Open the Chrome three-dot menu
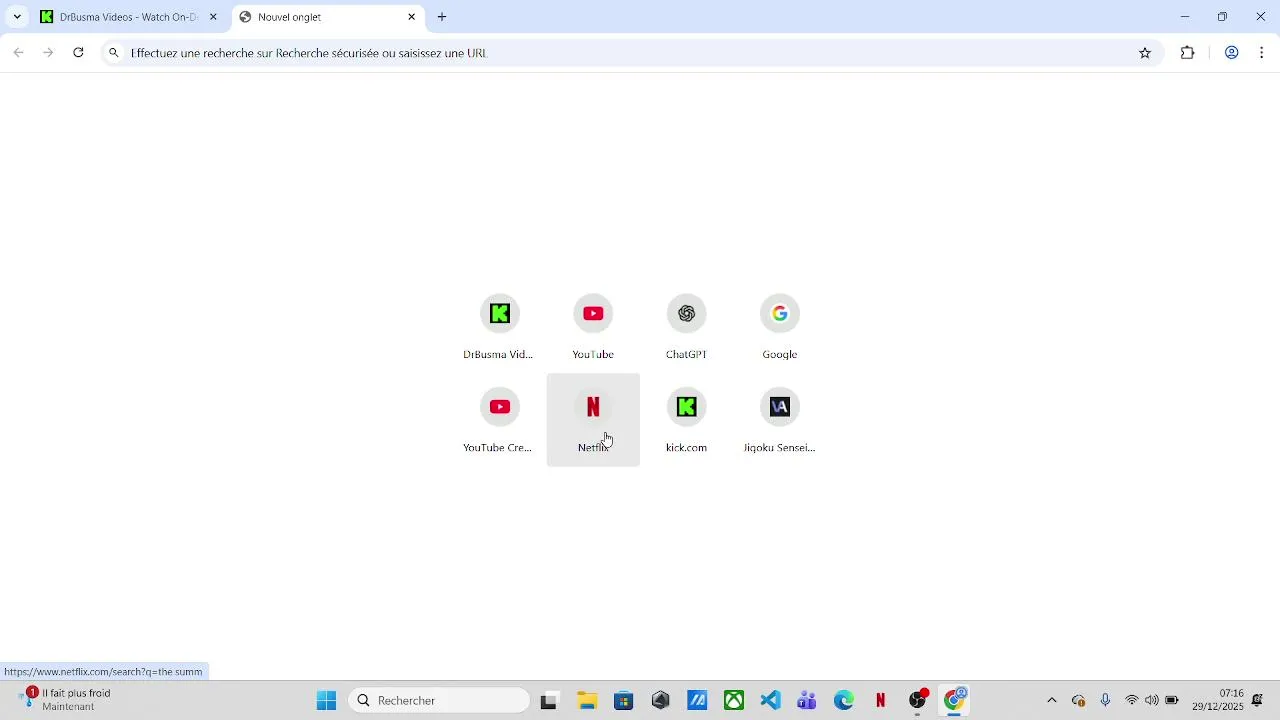Image resolution: width=1280 pixels, height=720 pixels. coord(1262,53)
